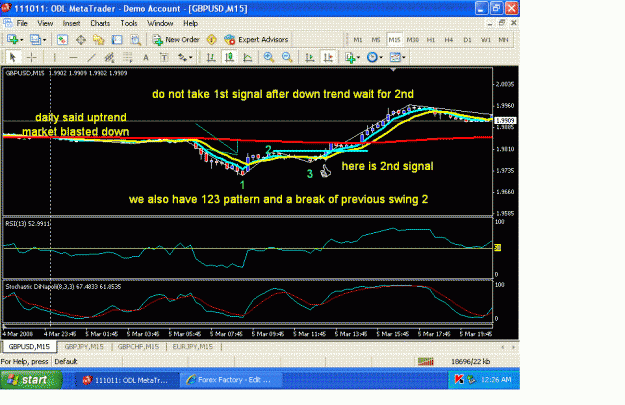Toggle the Expert Advisors button
Viewport: 625px width, 405px height.
coord(256,39)
